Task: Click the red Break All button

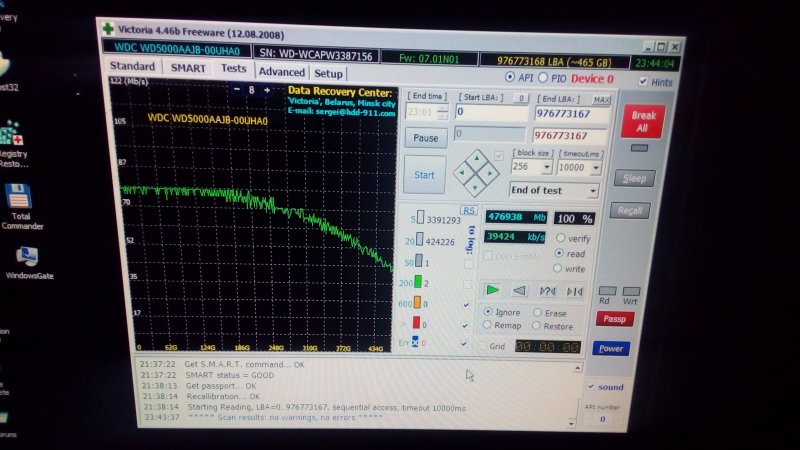Action: [641, 122]
